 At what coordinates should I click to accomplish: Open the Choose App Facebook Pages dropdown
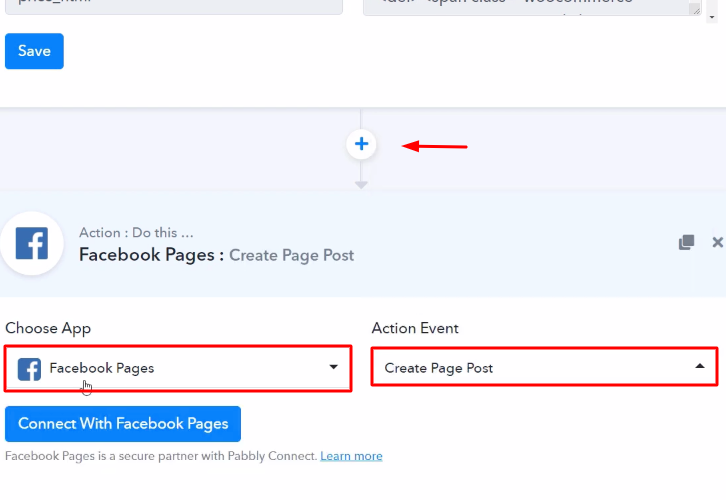click(x=178, y=369)
